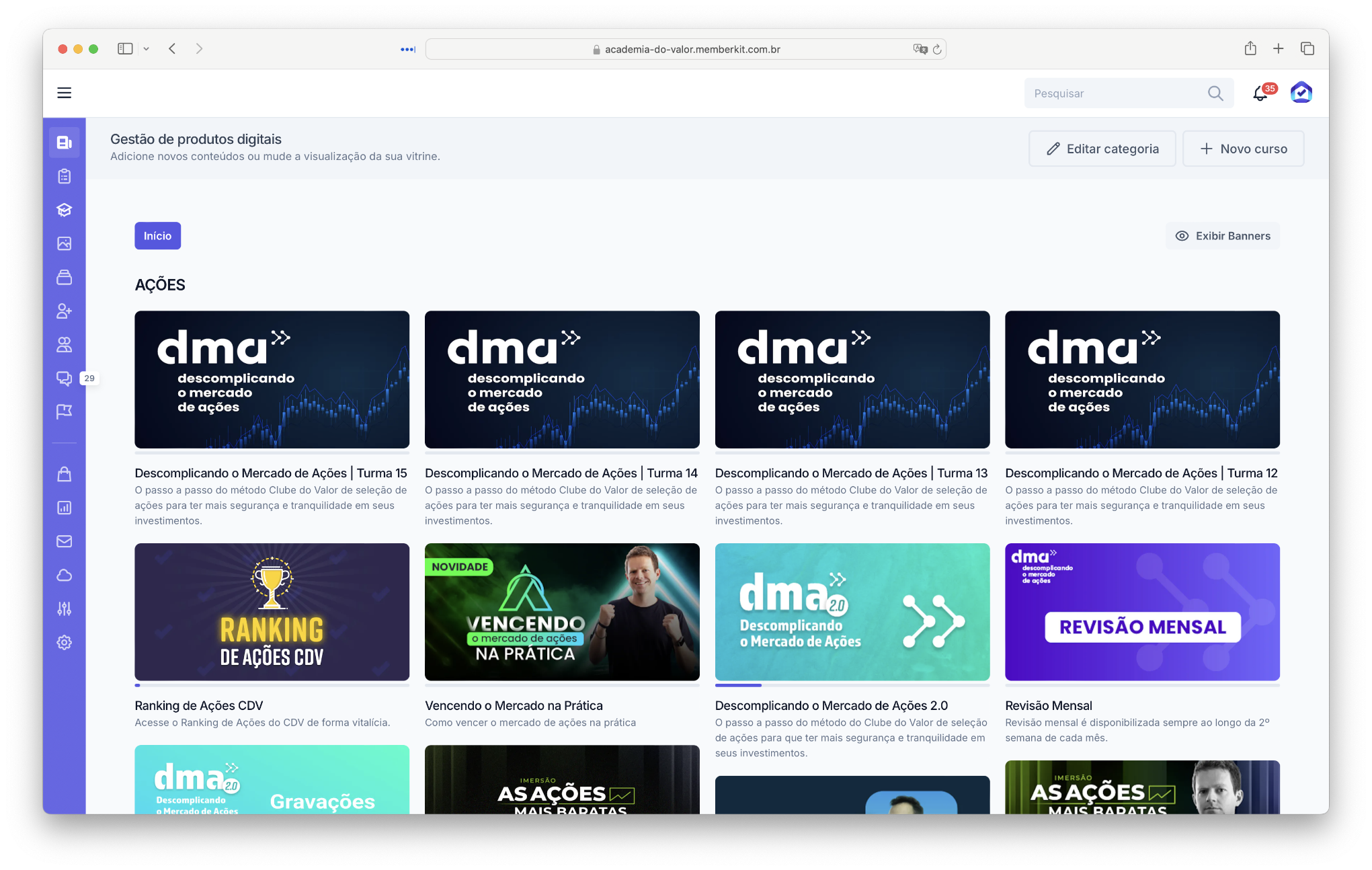Open the courses section in the sidebar

click(65, 142)
